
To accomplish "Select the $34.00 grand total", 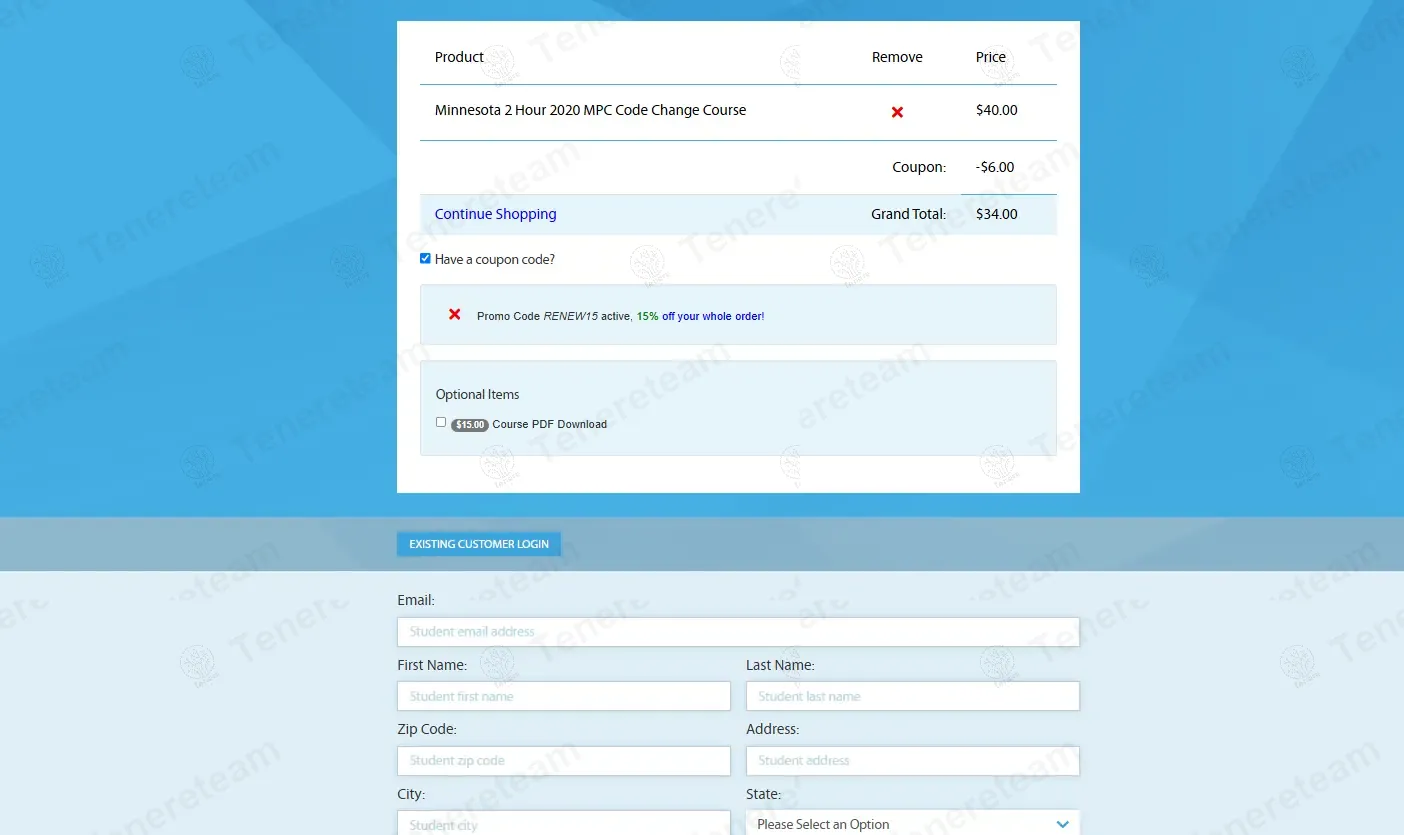I will point(996,214).
